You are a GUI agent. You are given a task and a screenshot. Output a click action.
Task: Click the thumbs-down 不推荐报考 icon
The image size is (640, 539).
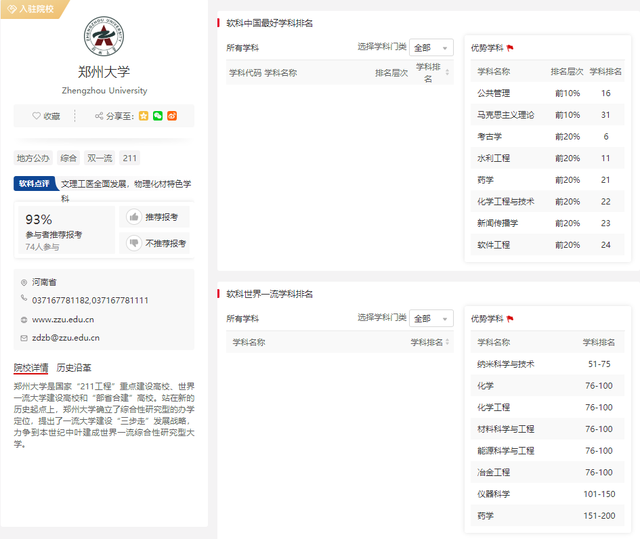pyautogui.click(x=133, y=243)
